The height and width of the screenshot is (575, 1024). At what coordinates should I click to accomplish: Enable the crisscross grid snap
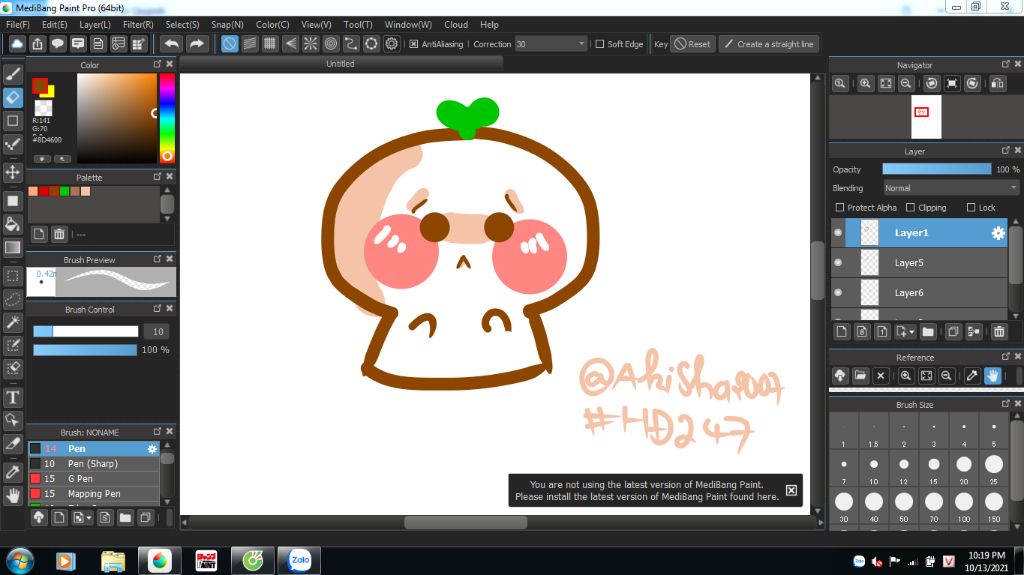pyautogui.click(x=270, y=44)
